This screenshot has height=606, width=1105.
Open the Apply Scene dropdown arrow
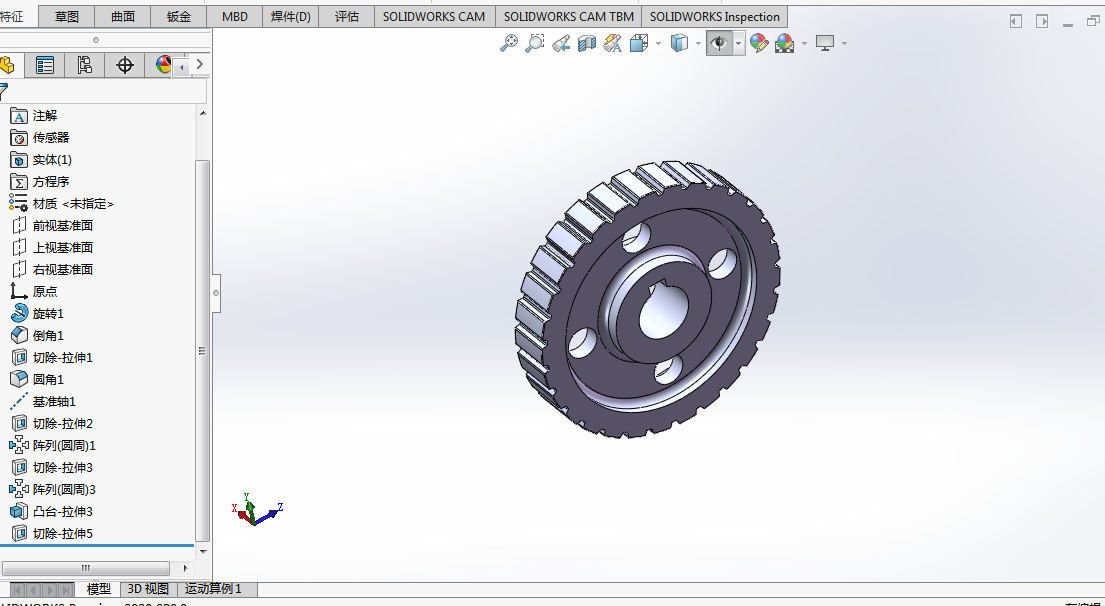point(804,44)
